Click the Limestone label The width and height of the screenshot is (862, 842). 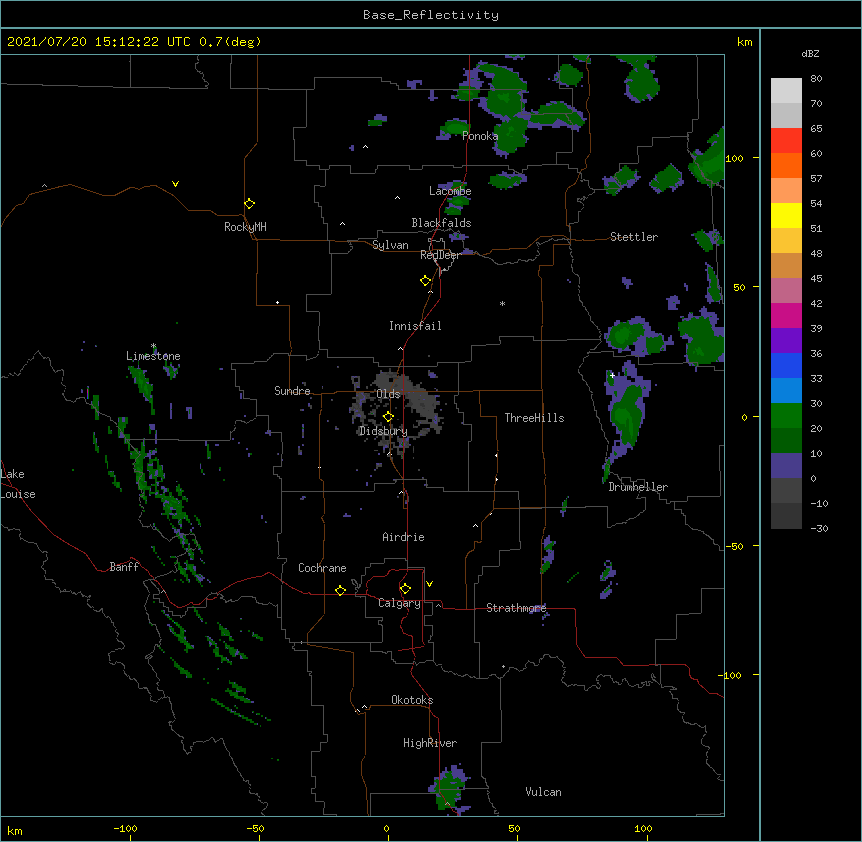pos(153,356)
